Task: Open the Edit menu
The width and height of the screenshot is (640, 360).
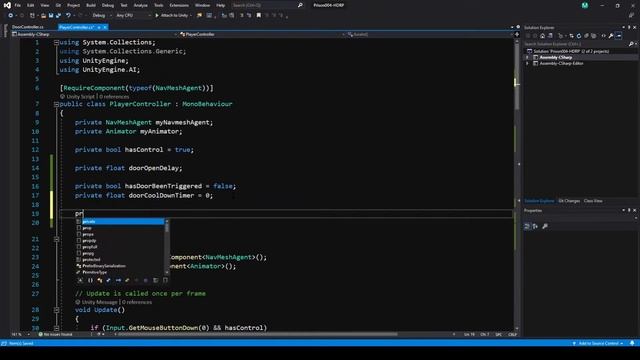Action: coord(31,5)
